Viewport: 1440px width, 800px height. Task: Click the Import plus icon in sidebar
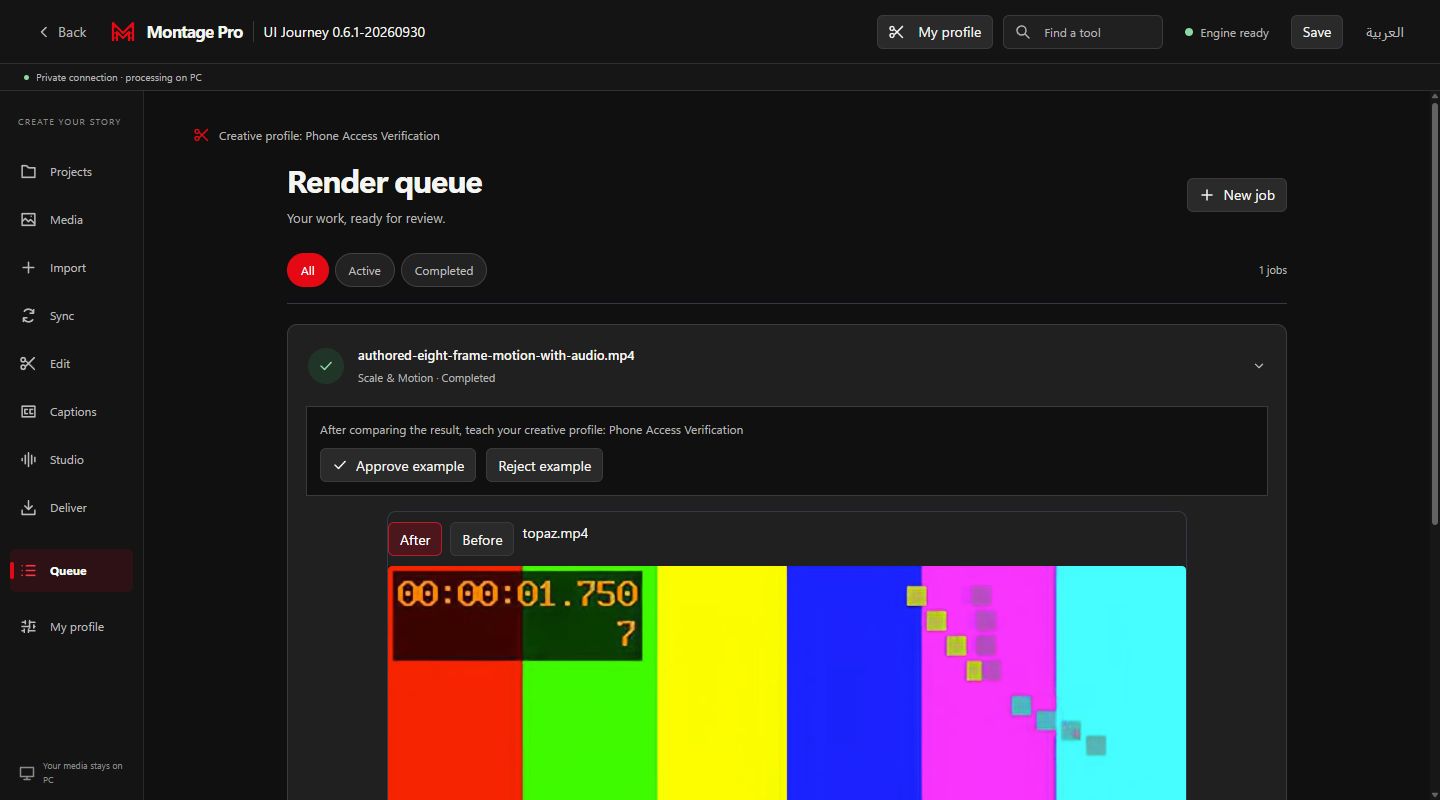[x=28, y=268]
